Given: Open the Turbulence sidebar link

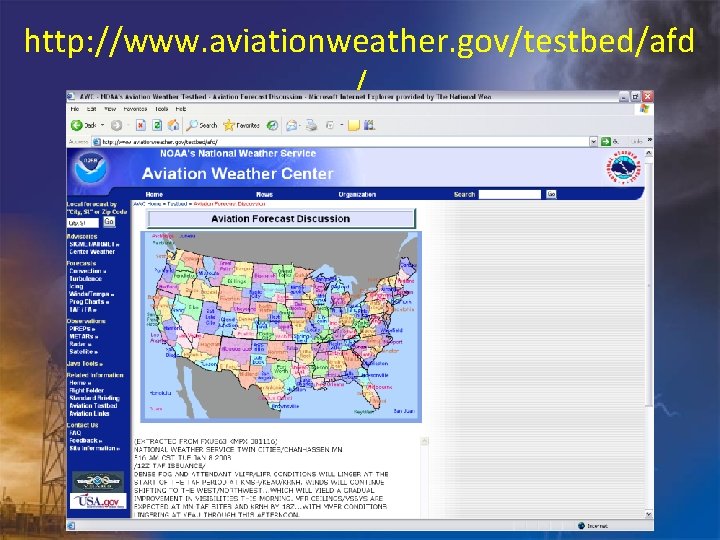Looking at the screenshot, I should (85, 279).
